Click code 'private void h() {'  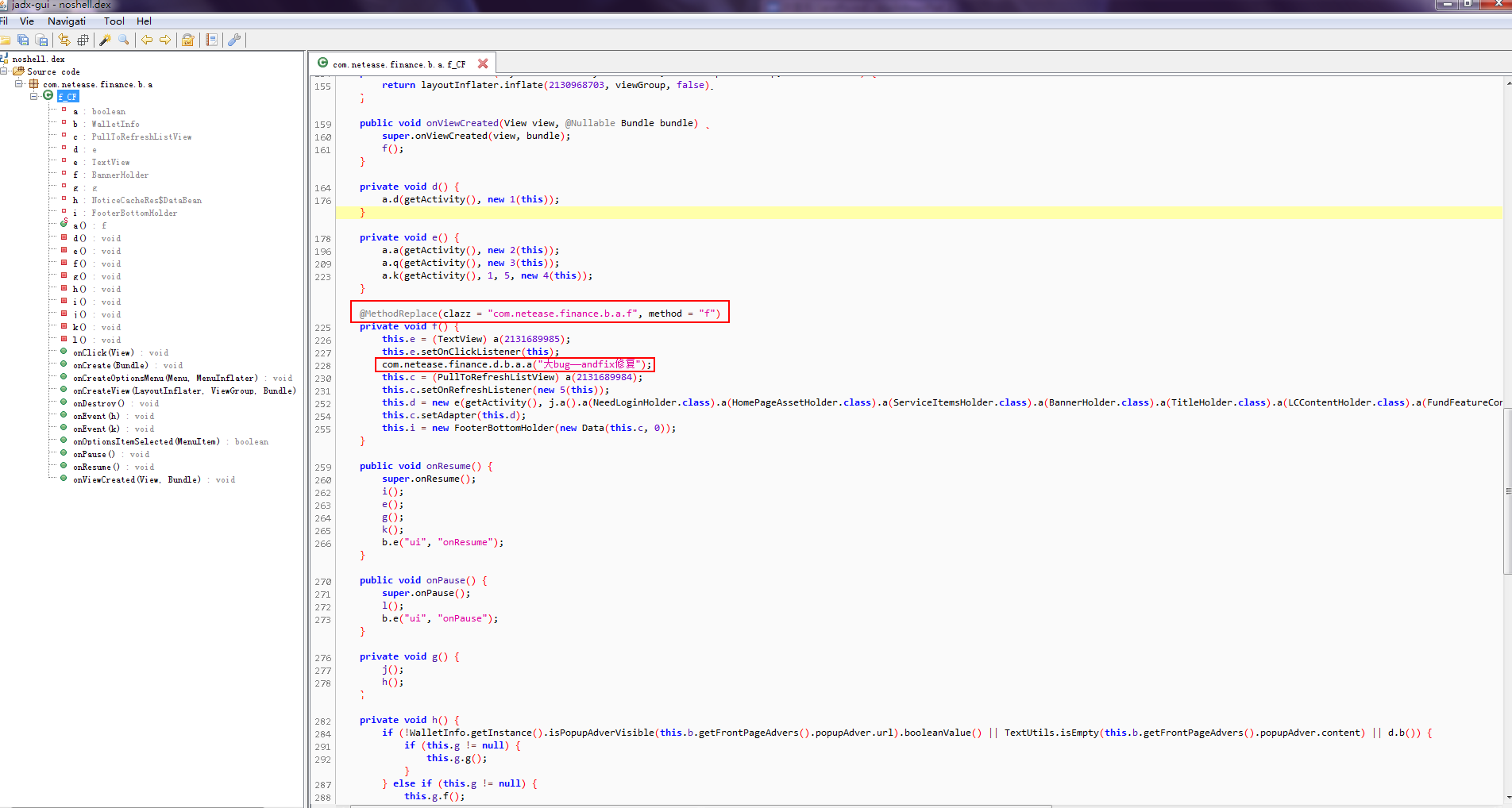409,720
